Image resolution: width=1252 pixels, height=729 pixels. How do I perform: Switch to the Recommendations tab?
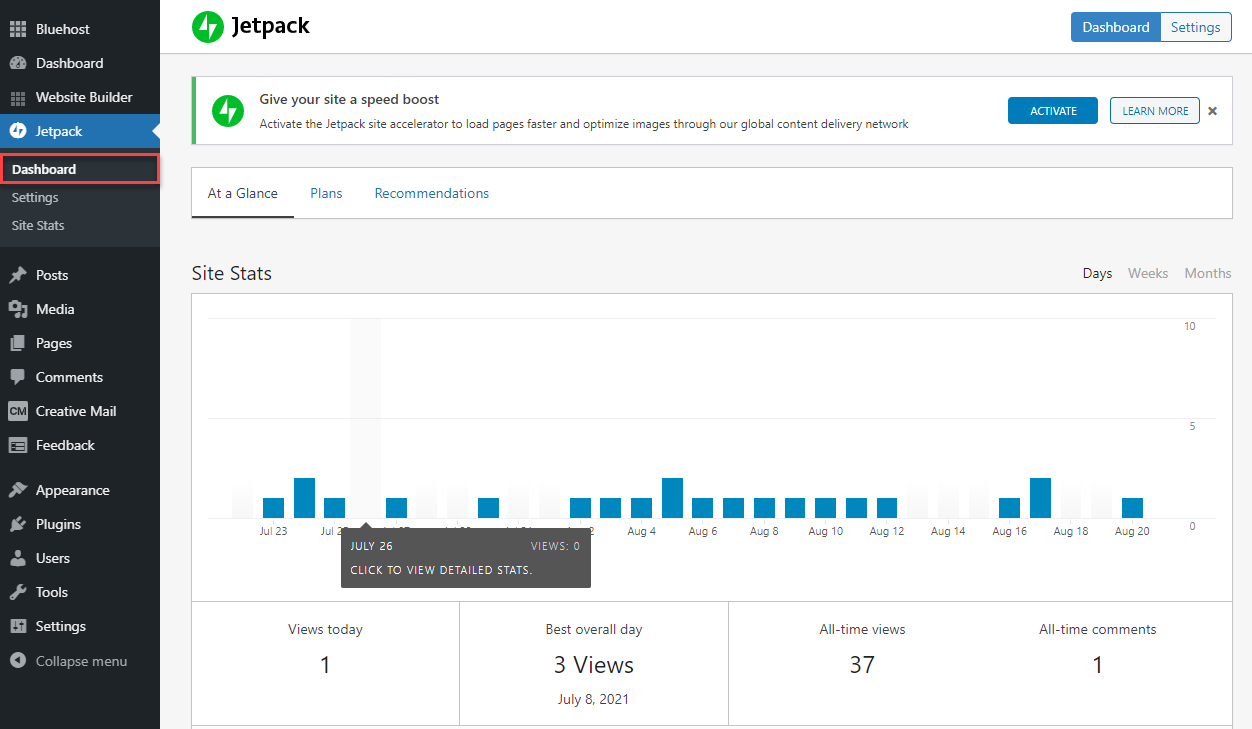coord(432,193)
